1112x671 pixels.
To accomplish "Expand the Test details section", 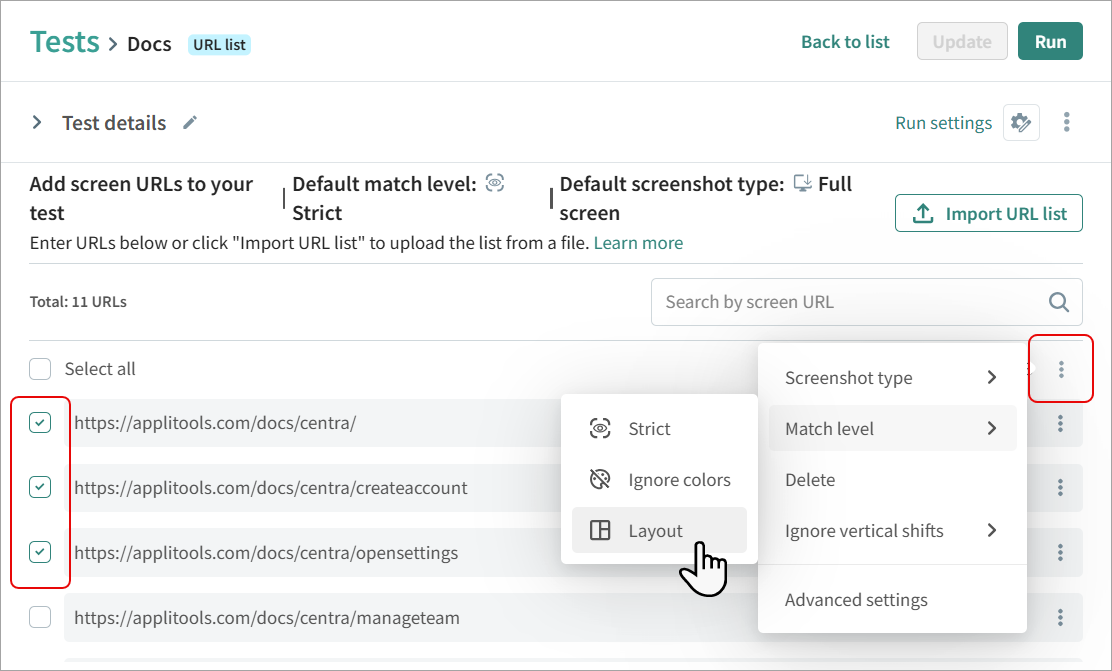I will [x=37, y=123].
